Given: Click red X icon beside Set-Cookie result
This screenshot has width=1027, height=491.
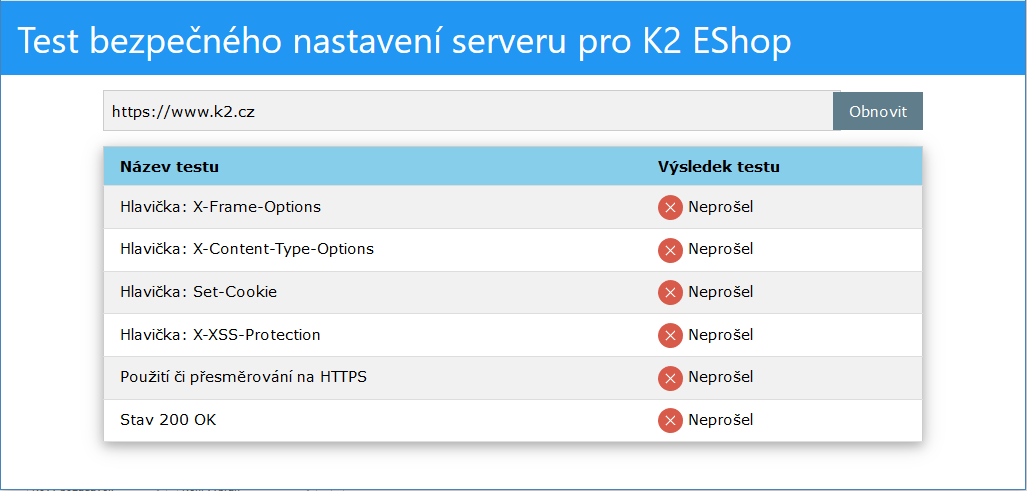Looking at the screenshot, I should pos(670,293).
